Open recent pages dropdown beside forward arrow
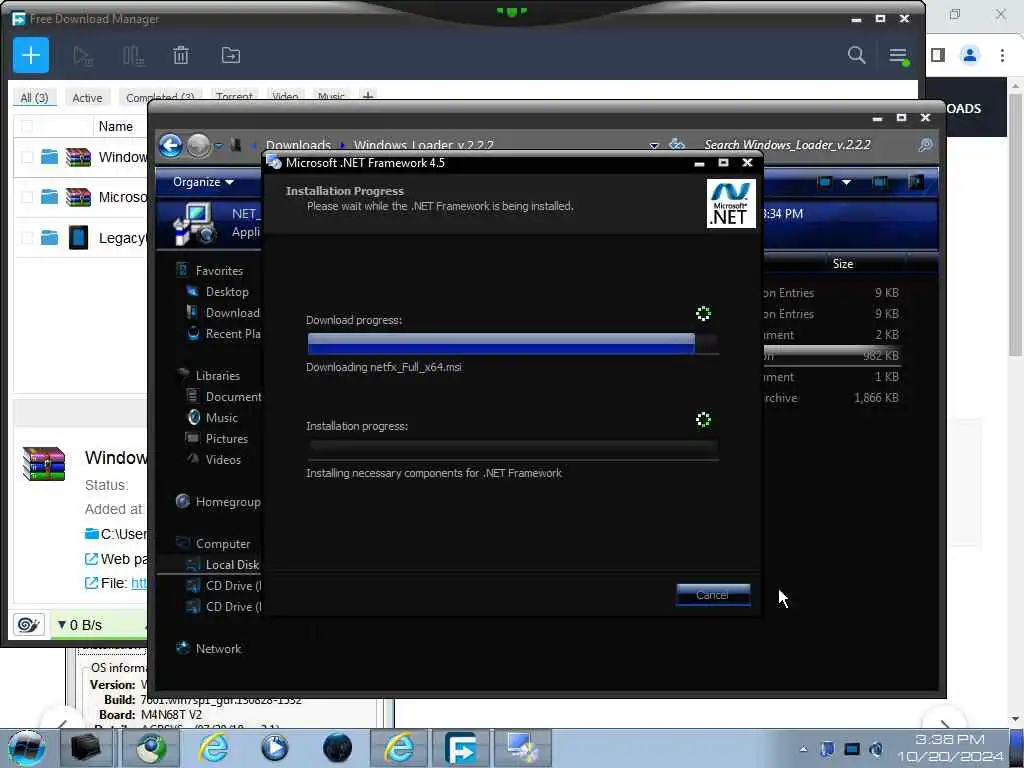 pyautogui.click(x=218, y=145)
